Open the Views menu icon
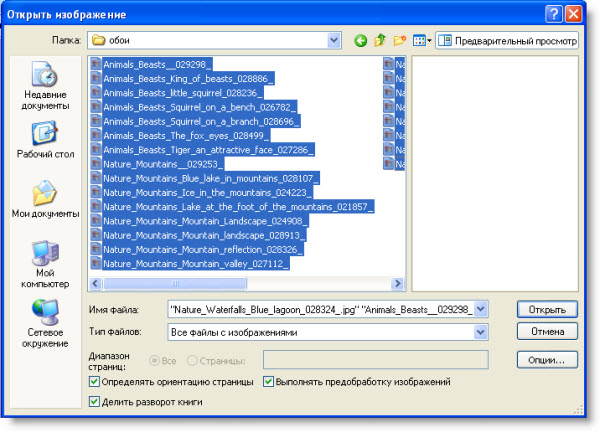Image resolution: width=600 pixels, height=431 pixels. pyautogui.click(x=422, y=40)
